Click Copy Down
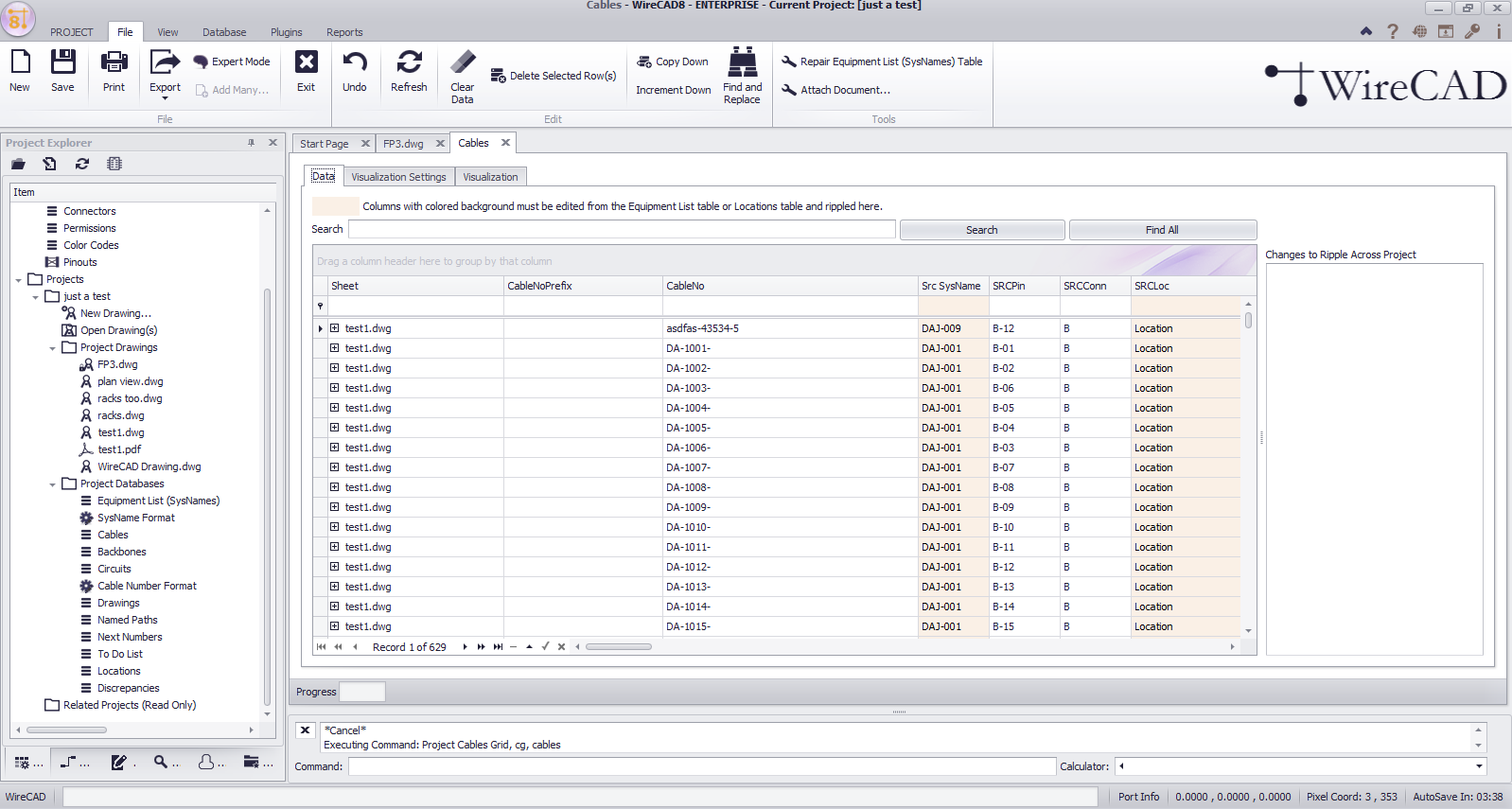1512x809 pixels. 673,62
